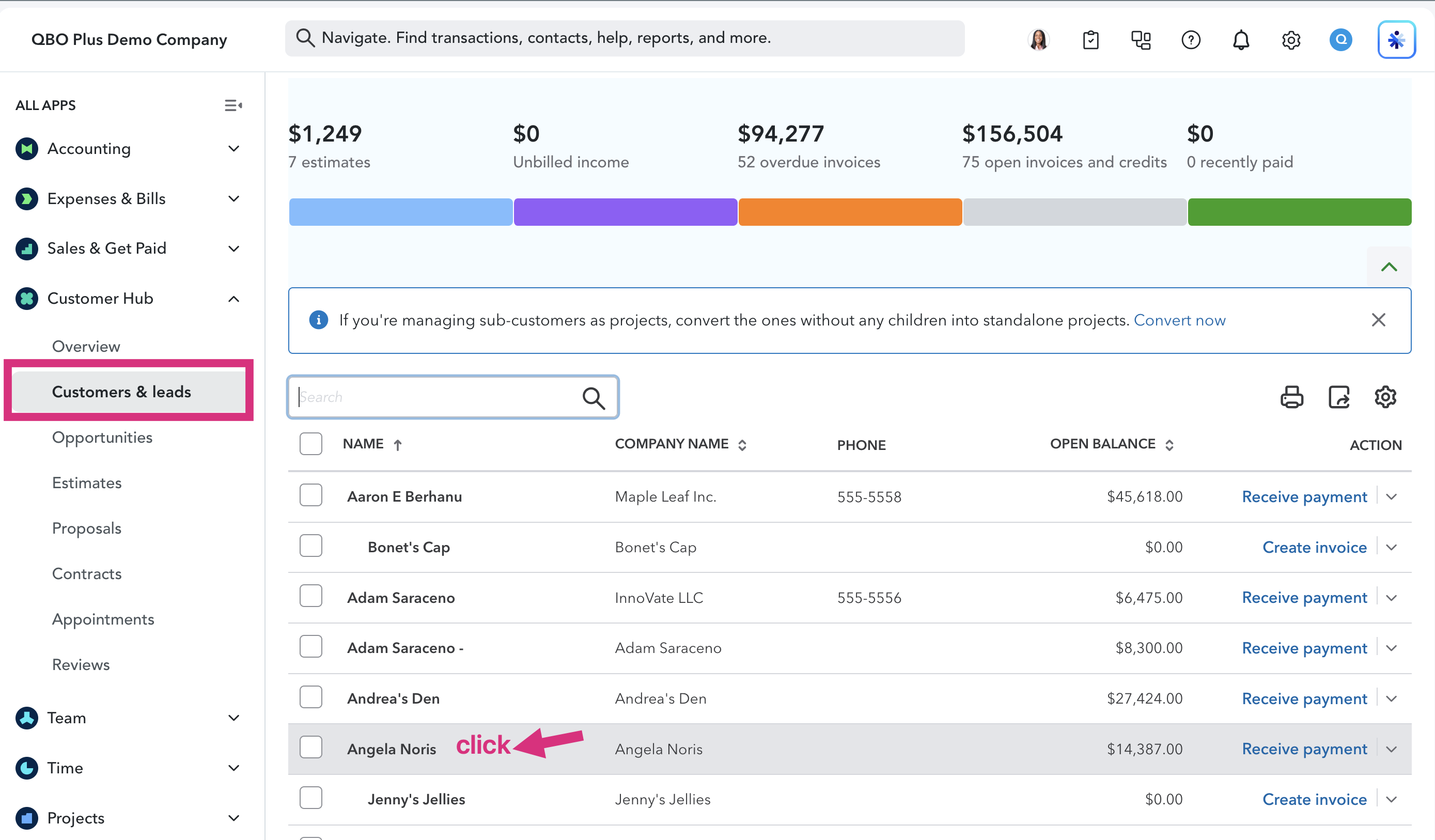Open action dropdown for Adam Saraceno InnoVate
The width and height of the screenshot is (1435, 840).
[1392, 598]
